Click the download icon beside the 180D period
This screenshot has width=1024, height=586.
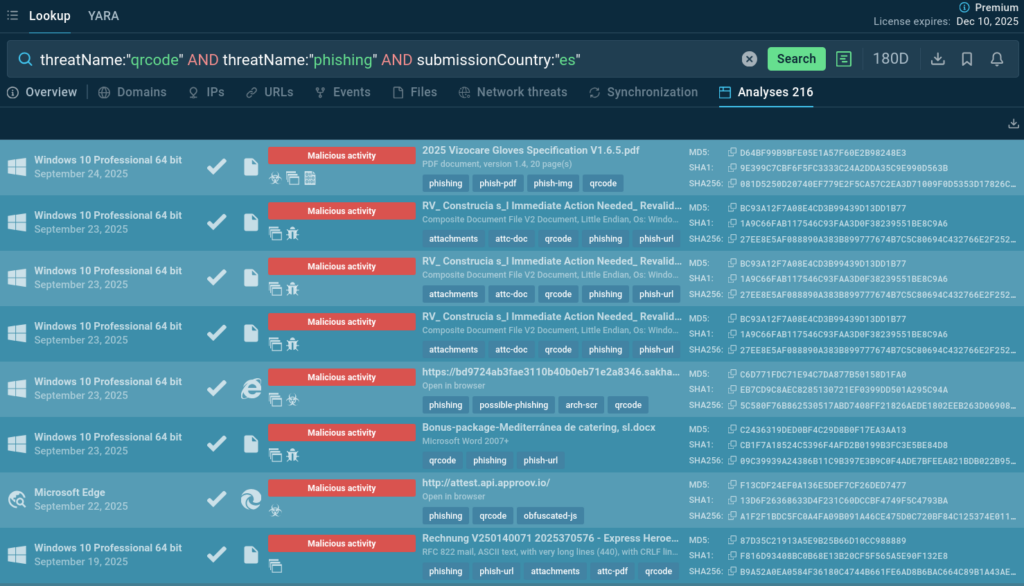click(938, 59)
